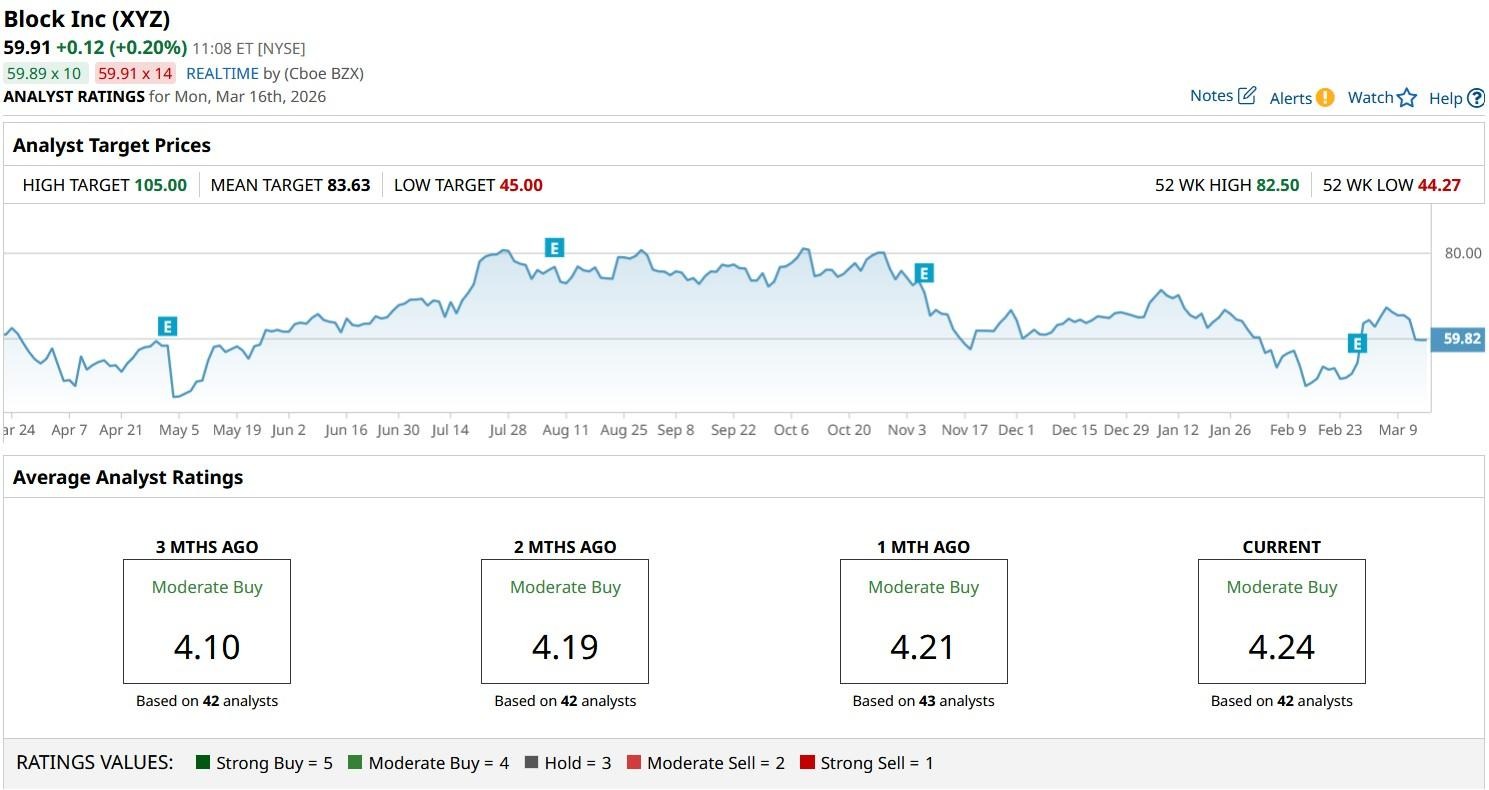Click the dark green Strong Buy swatch

(x=203, y=763)
